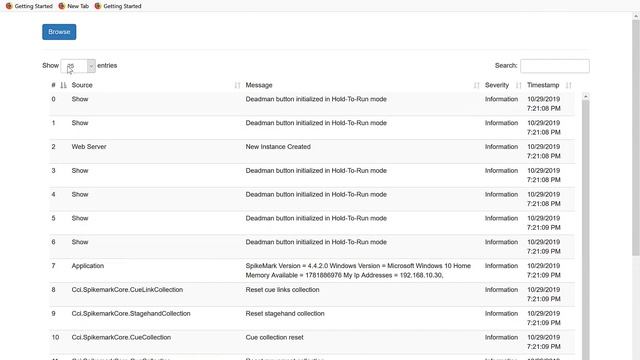Open second Getting Started bookmark
Screen dimensions: 640x360
pyautogui.click(x=118, y=6)
